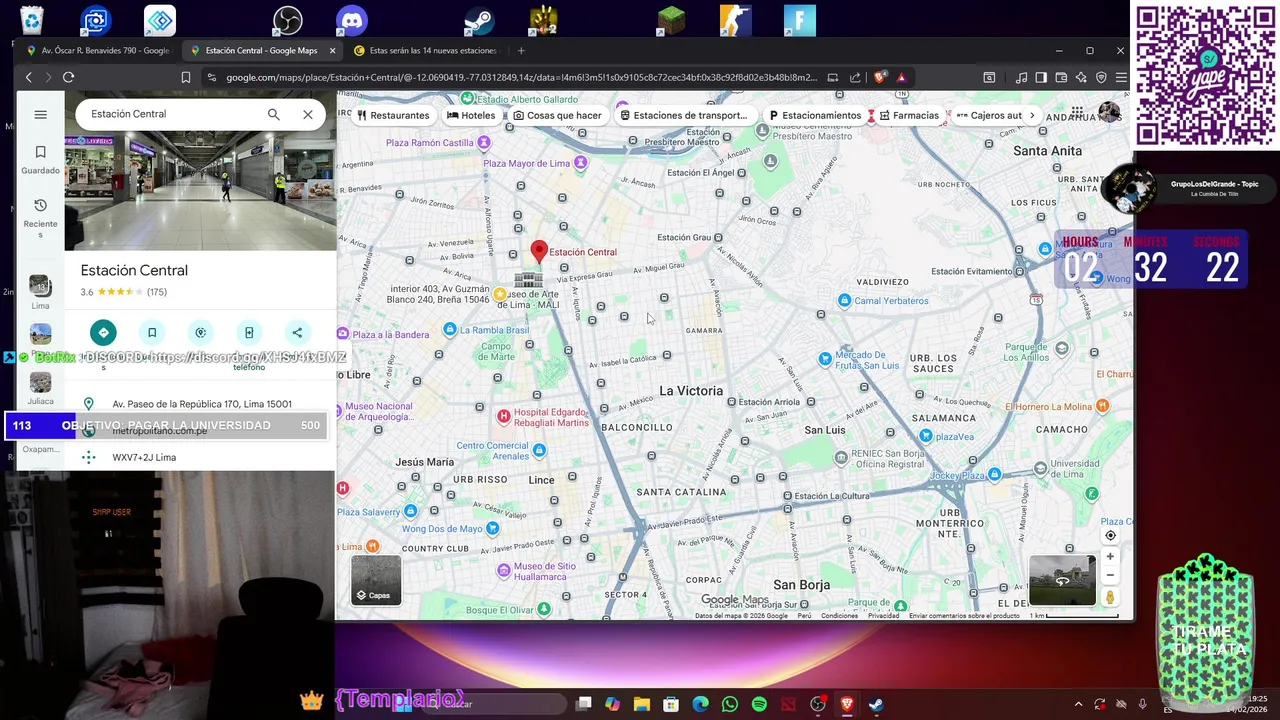The image size is (1280, 720).
Task: Click the my location button on map
Action: click(x=1110, y=536)
